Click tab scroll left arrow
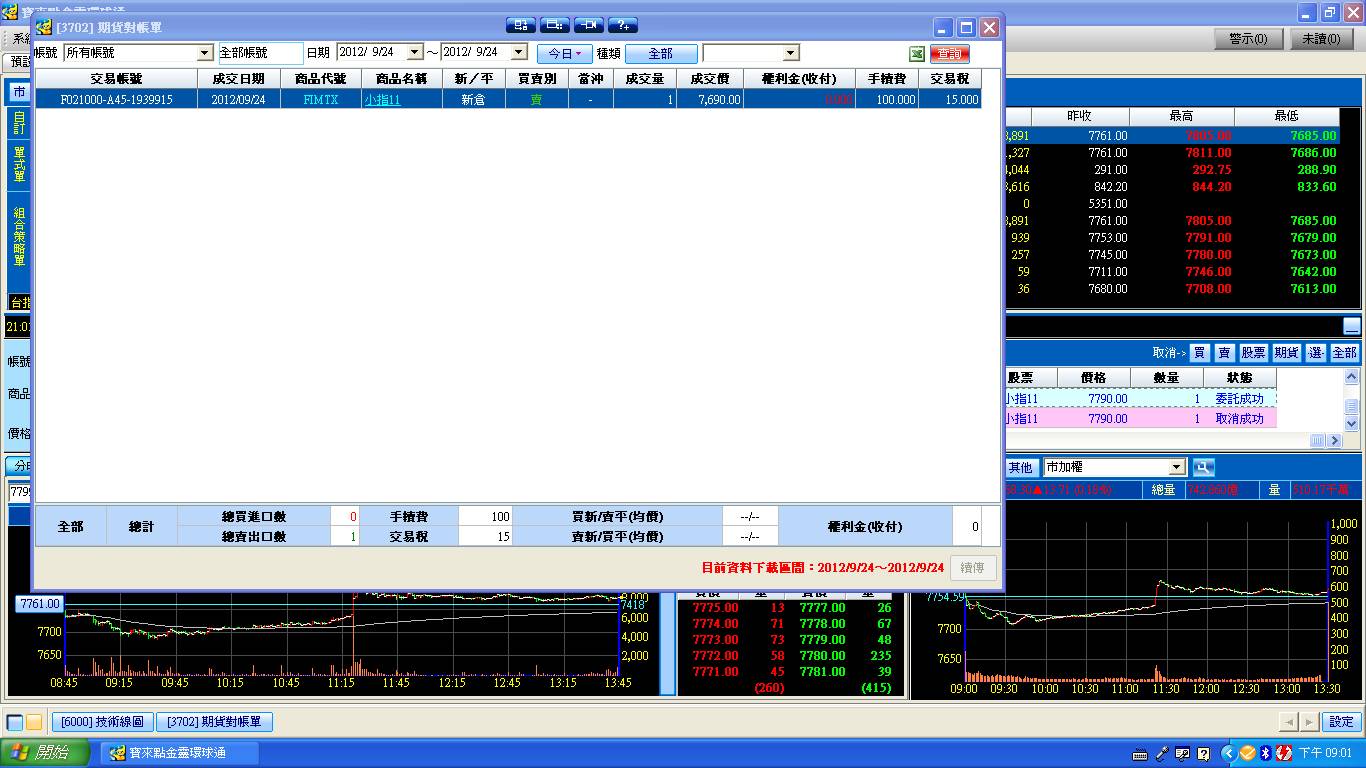The width and height of the screenshot is (1366, 768). point(1288,722)
